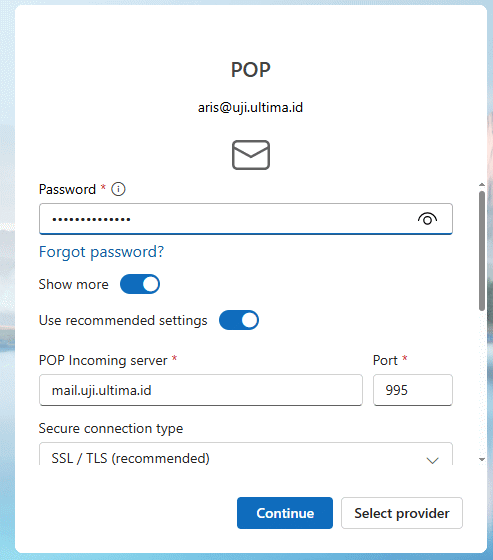Click the vertical scrollbar thumb
The height and width of the screenshot is (560, 493).
pos(482,251)
